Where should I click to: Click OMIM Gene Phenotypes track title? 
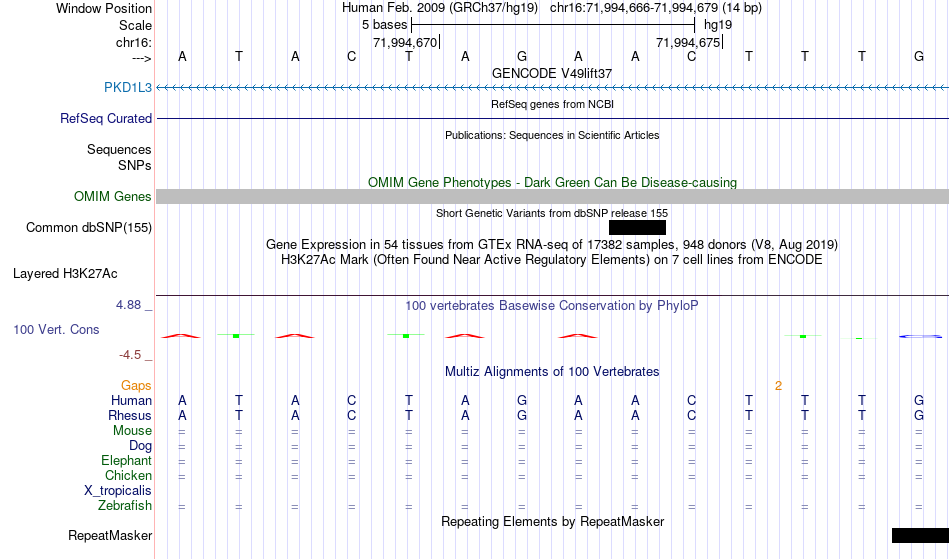pyautogui.click(x=552, y=182)
